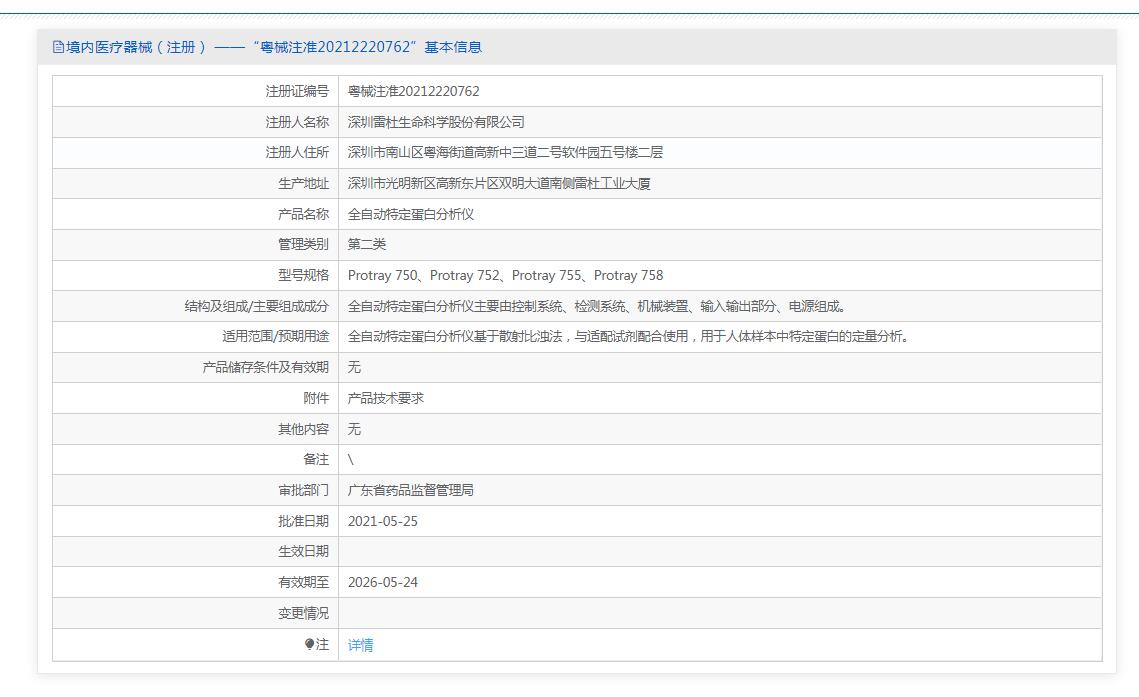Screen dimensions: 1139x697
Task: Click the 生效日期 label
Action: click(303, 552)
